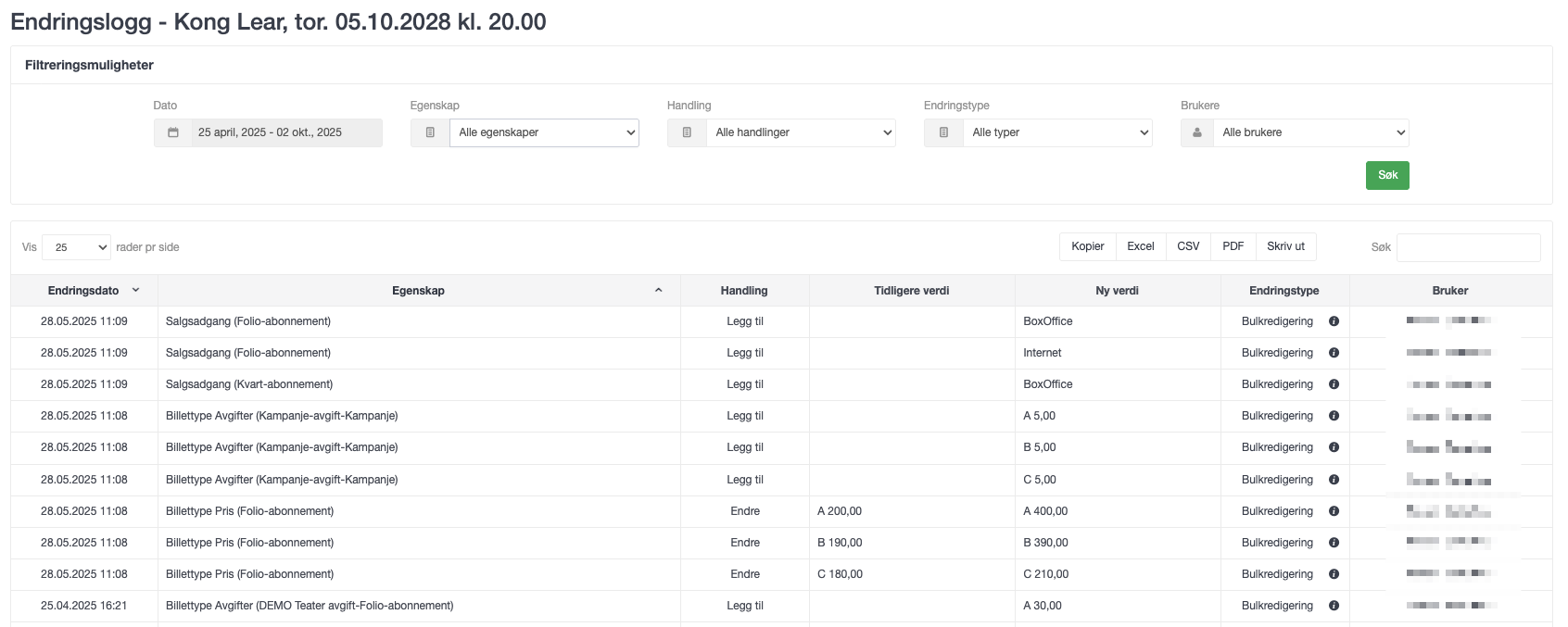Image resolution: width=1568 pixels, height=627 pixels.
Task: Click the table Søk text field
Action: pos(1468,247)
